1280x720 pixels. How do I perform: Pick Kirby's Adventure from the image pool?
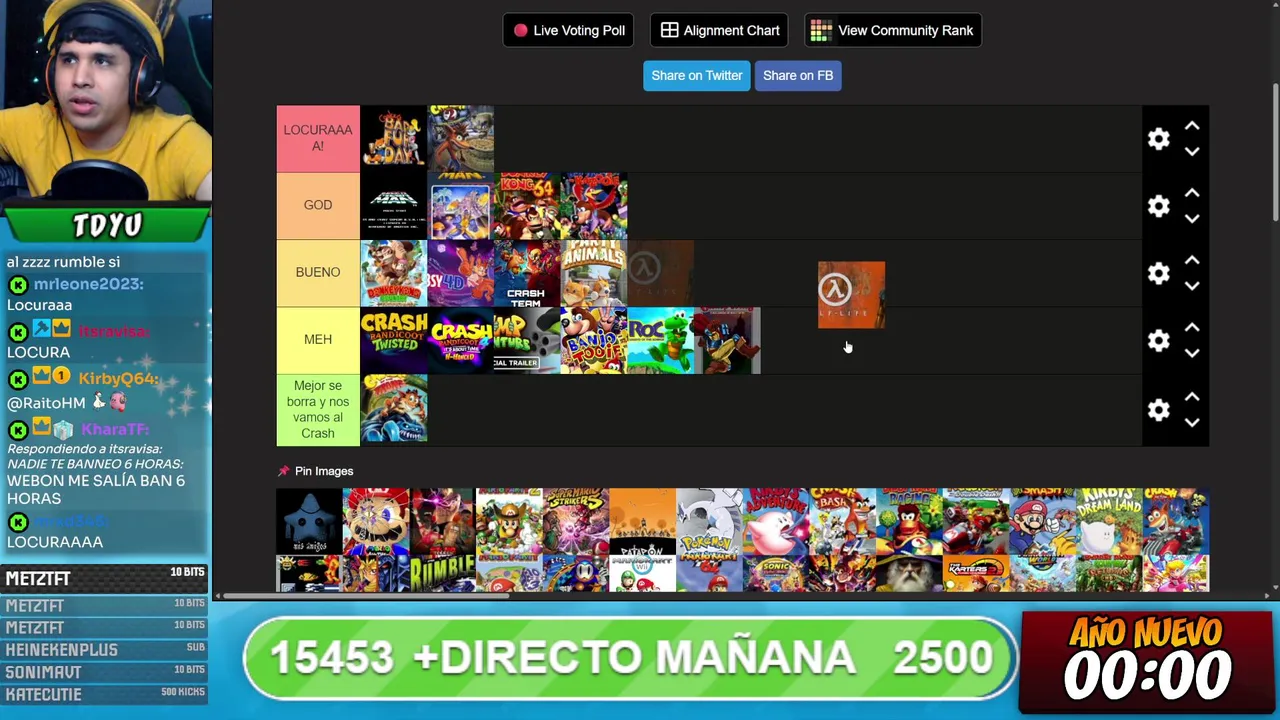776,522
